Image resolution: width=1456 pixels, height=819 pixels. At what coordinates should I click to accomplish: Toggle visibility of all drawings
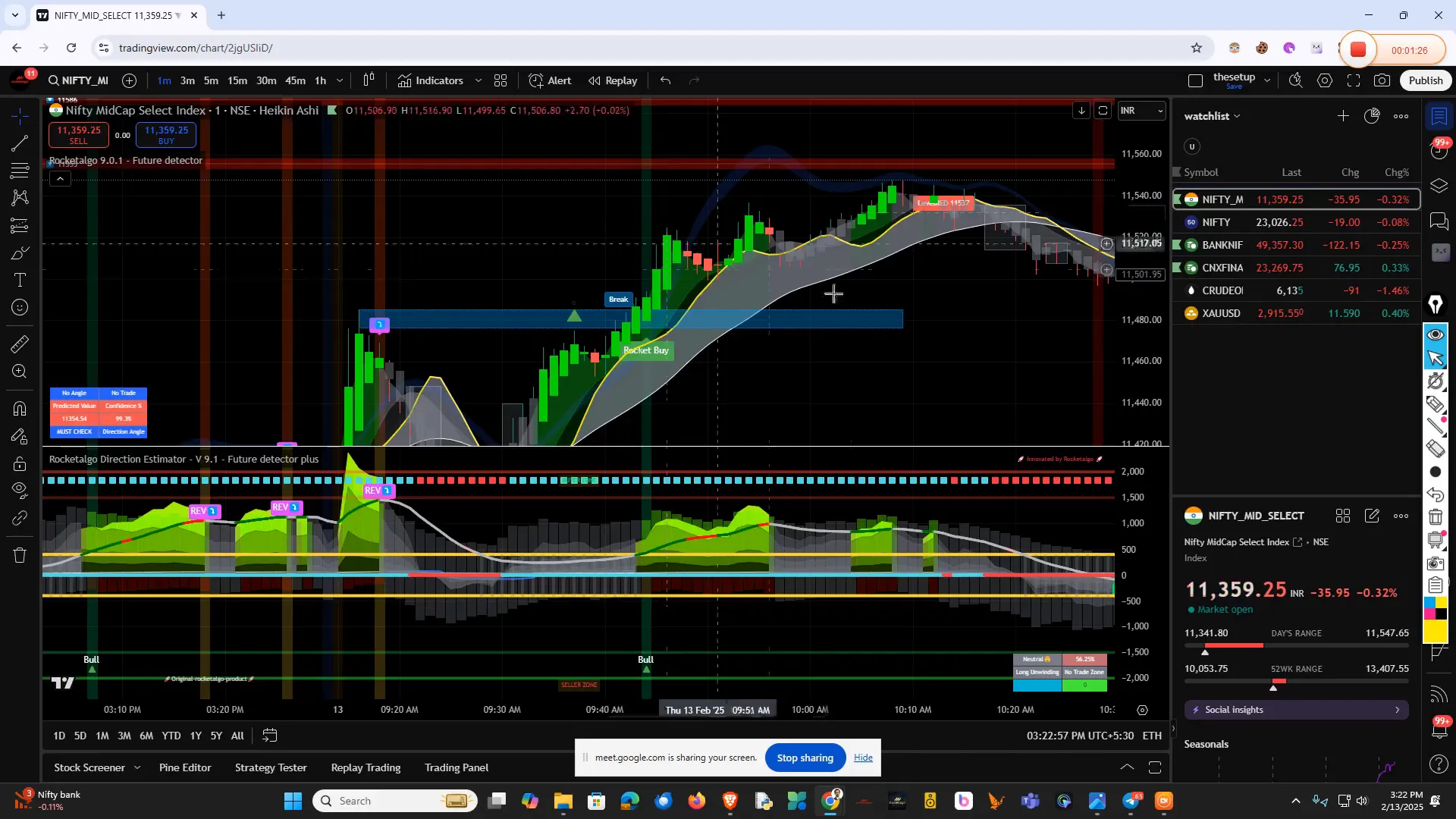19,491
